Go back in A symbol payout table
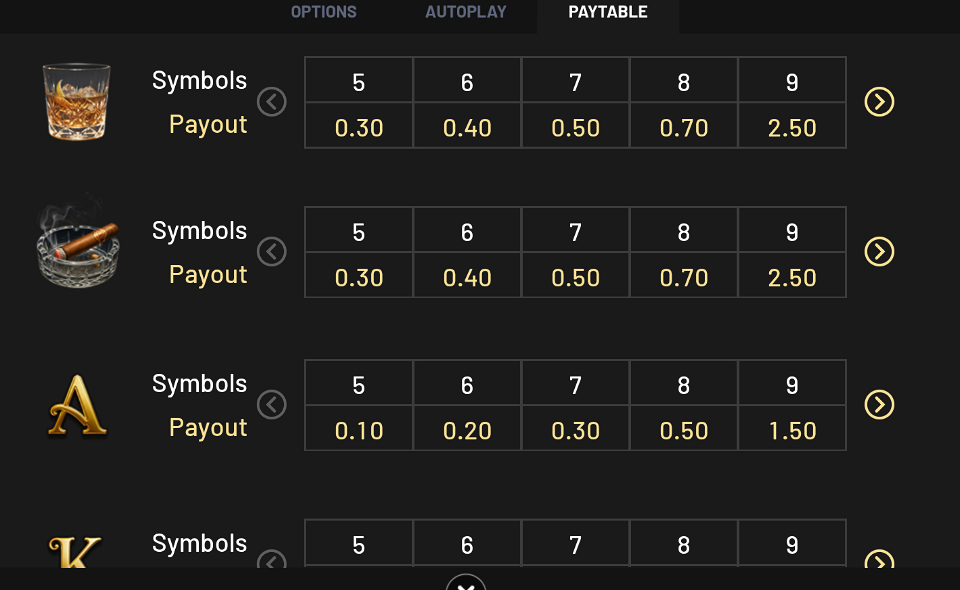Viewport: 960px width, 590px height. pyautogui.click(x=272, y=405)
